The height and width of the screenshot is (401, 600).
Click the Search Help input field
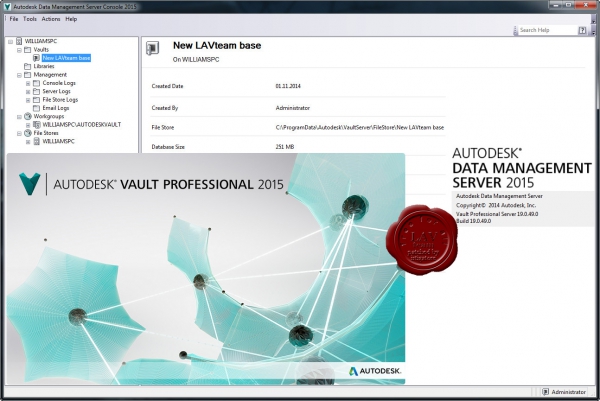click(547, 30)
